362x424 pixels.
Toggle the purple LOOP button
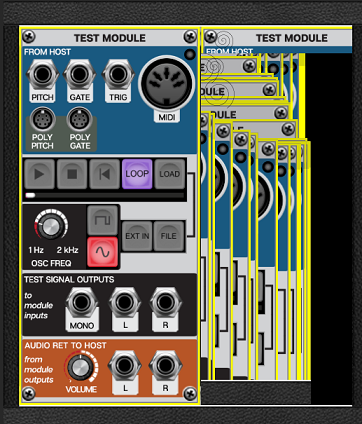(137, 174)
